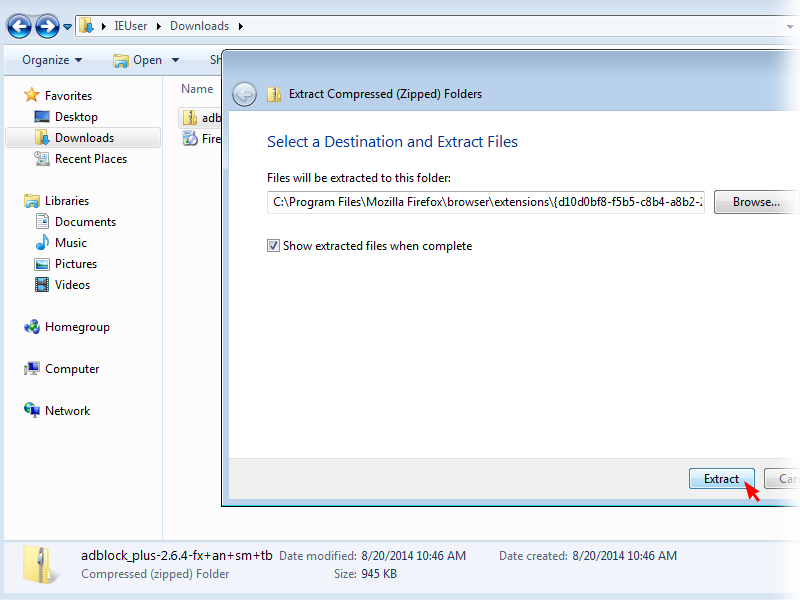This screenshot has height=600, width=800.
Task: Open the Pictures library
Action: click(x=76, y=264)
